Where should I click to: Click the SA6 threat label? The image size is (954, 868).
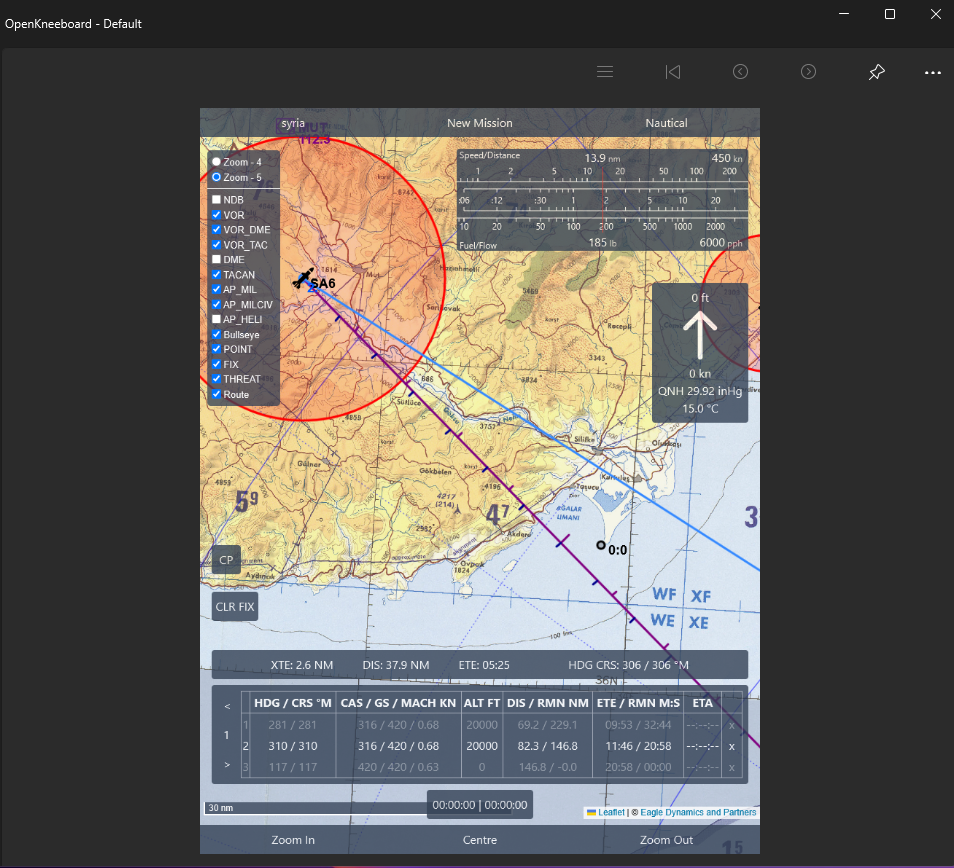point(323,283)
